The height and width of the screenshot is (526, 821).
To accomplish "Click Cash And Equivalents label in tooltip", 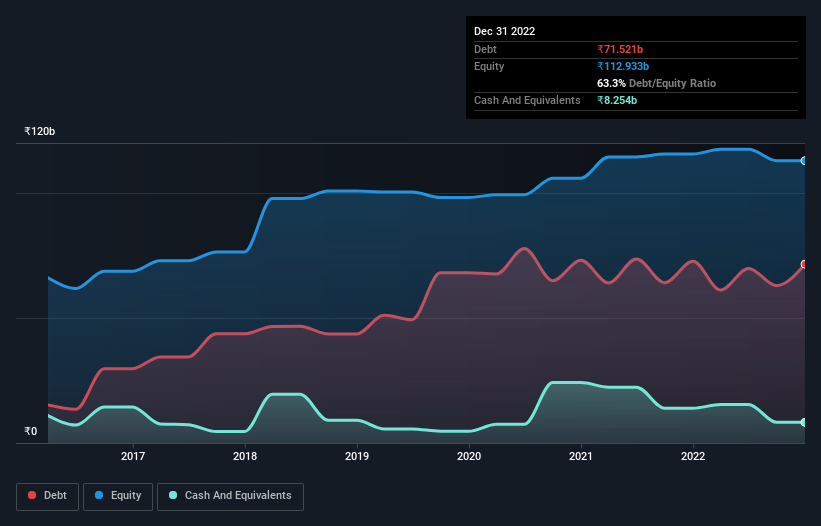I will [527, 100].
